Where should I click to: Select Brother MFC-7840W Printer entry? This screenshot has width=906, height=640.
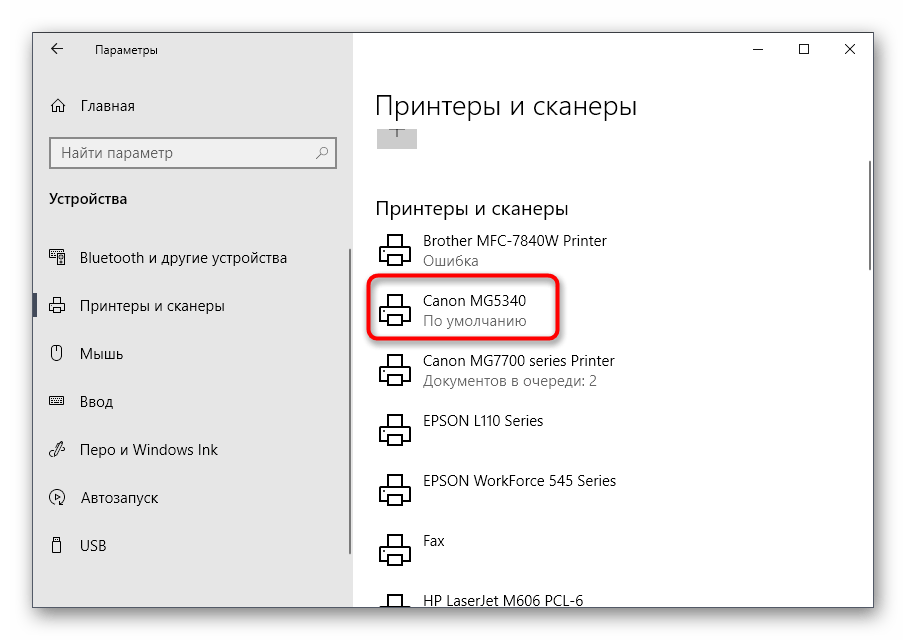pos(514,240)
